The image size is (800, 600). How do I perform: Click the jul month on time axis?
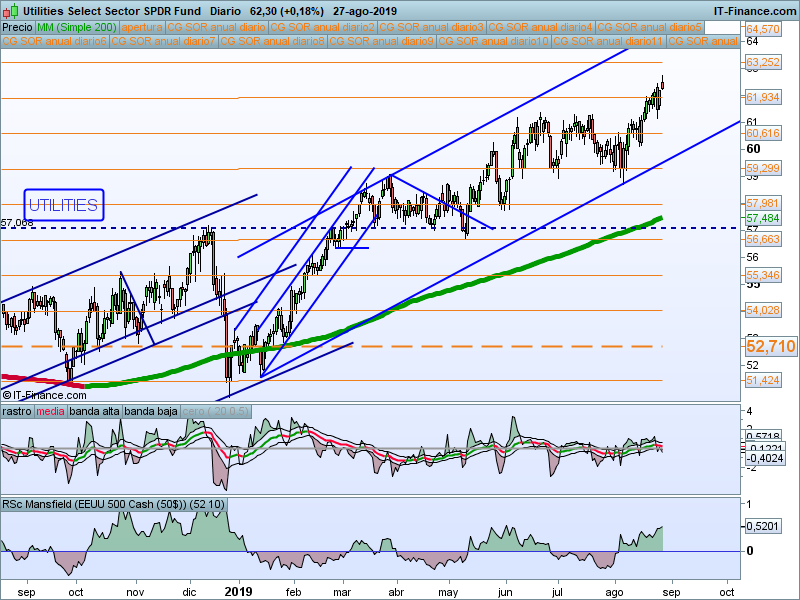tap(558, 592)
